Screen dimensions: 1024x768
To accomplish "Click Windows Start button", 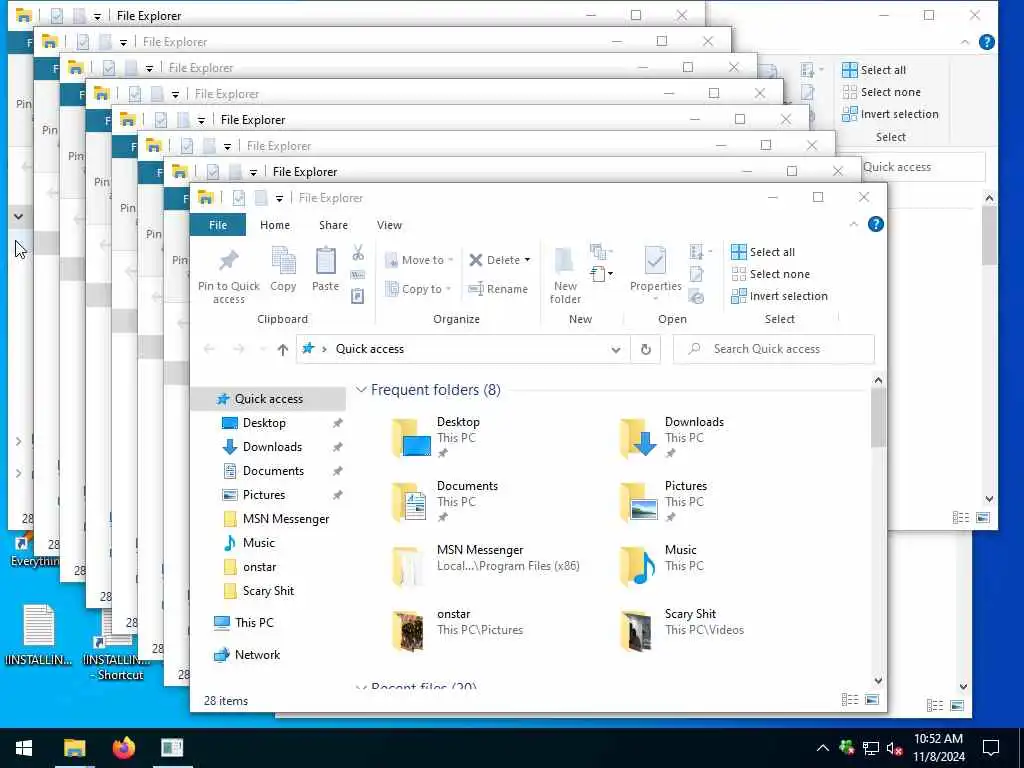I will (24, 748).
